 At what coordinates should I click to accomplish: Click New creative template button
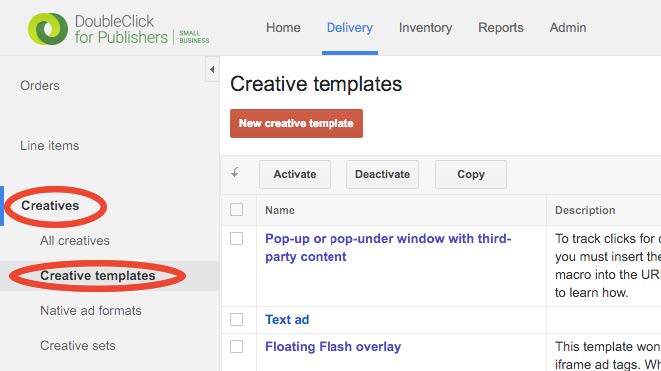tap(296, 124)
